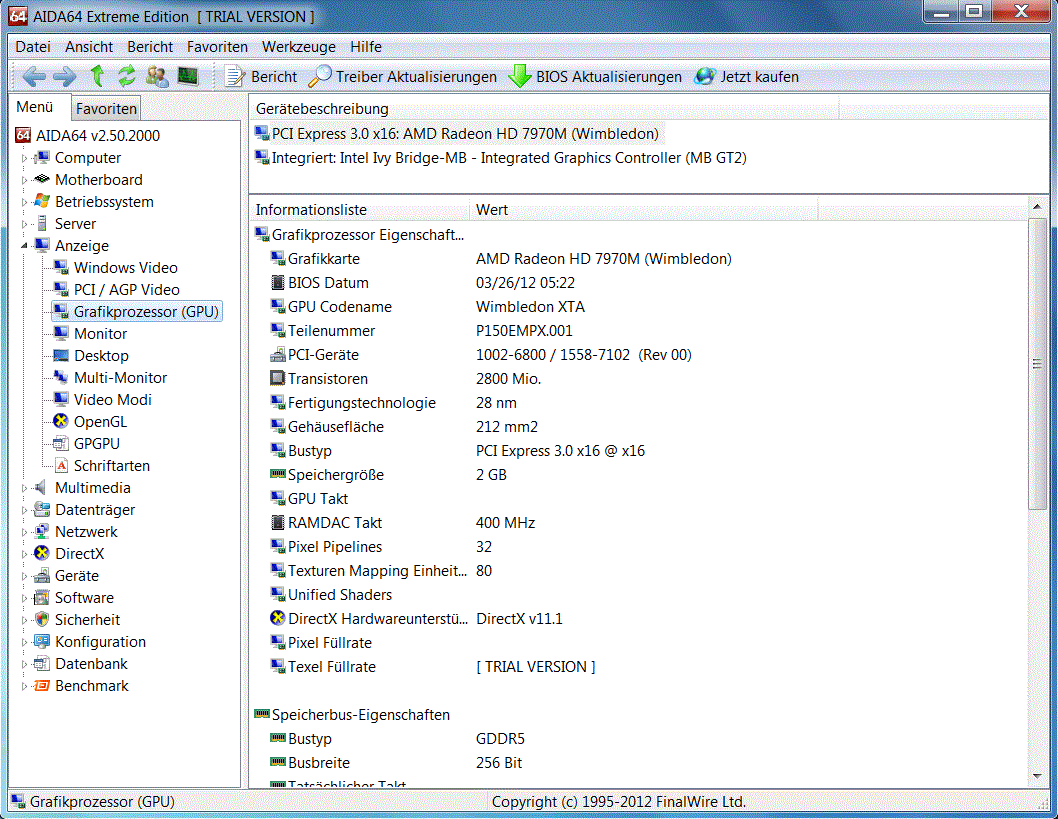
Task: Click the green Up arrow toolbar icon
Action: coord(97,76)
